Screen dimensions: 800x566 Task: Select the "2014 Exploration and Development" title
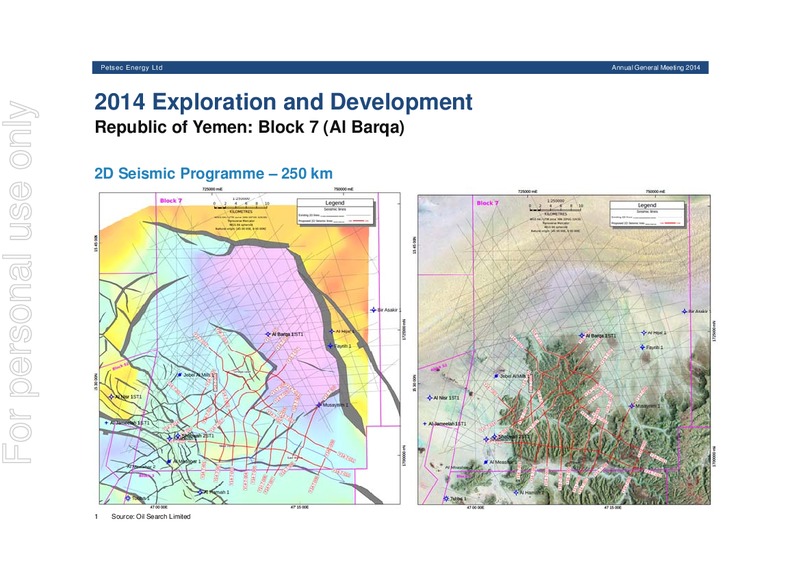click(284, 102)
